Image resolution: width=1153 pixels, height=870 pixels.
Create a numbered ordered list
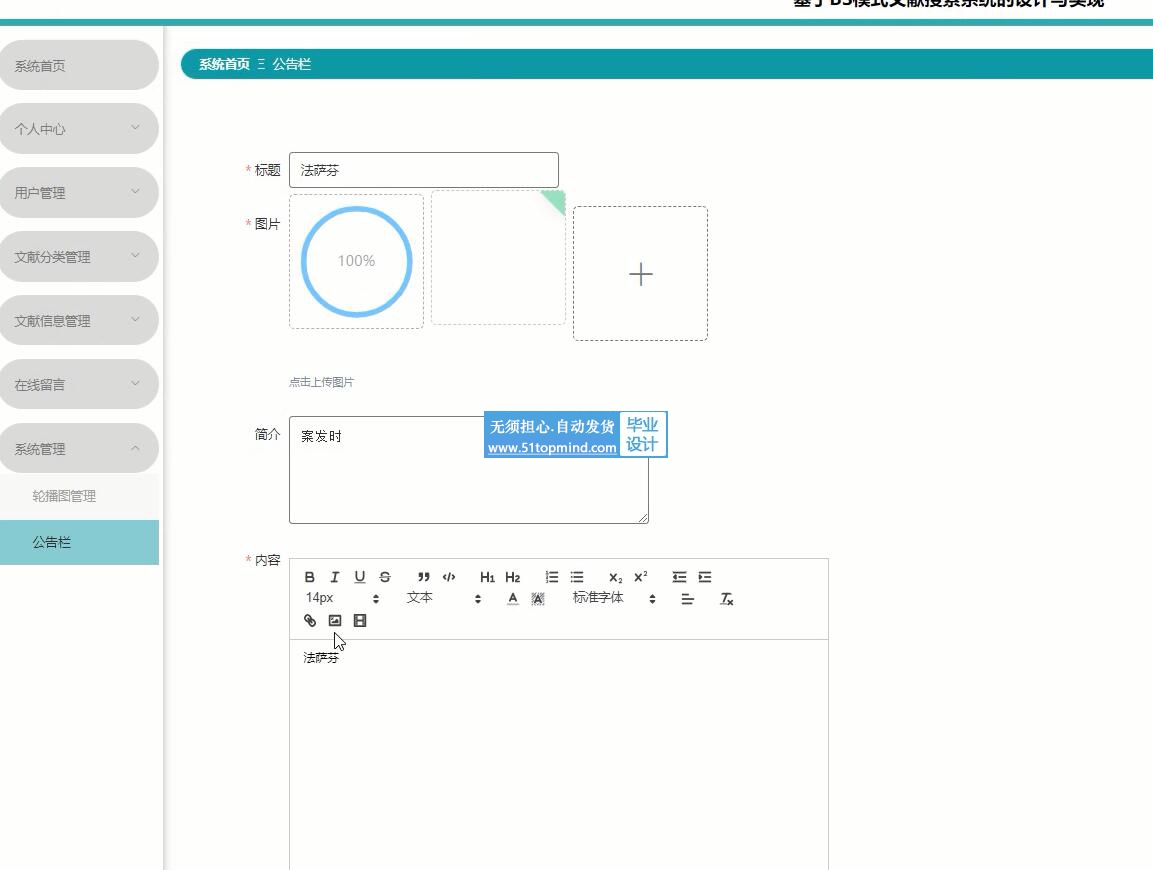tap(552, 577)
